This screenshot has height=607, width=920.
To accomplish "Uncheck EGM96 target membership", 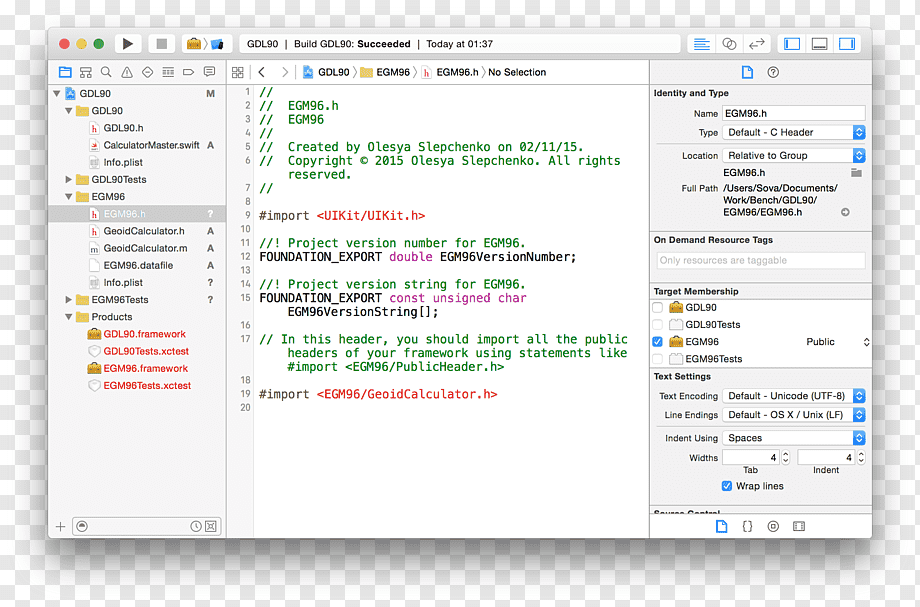I will (x=657, y=342).
